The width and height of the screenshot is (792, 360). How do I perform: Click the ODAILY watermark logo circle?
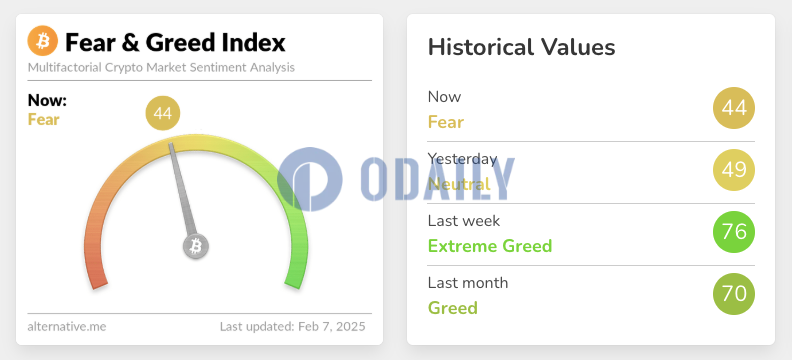click(310, 179)
